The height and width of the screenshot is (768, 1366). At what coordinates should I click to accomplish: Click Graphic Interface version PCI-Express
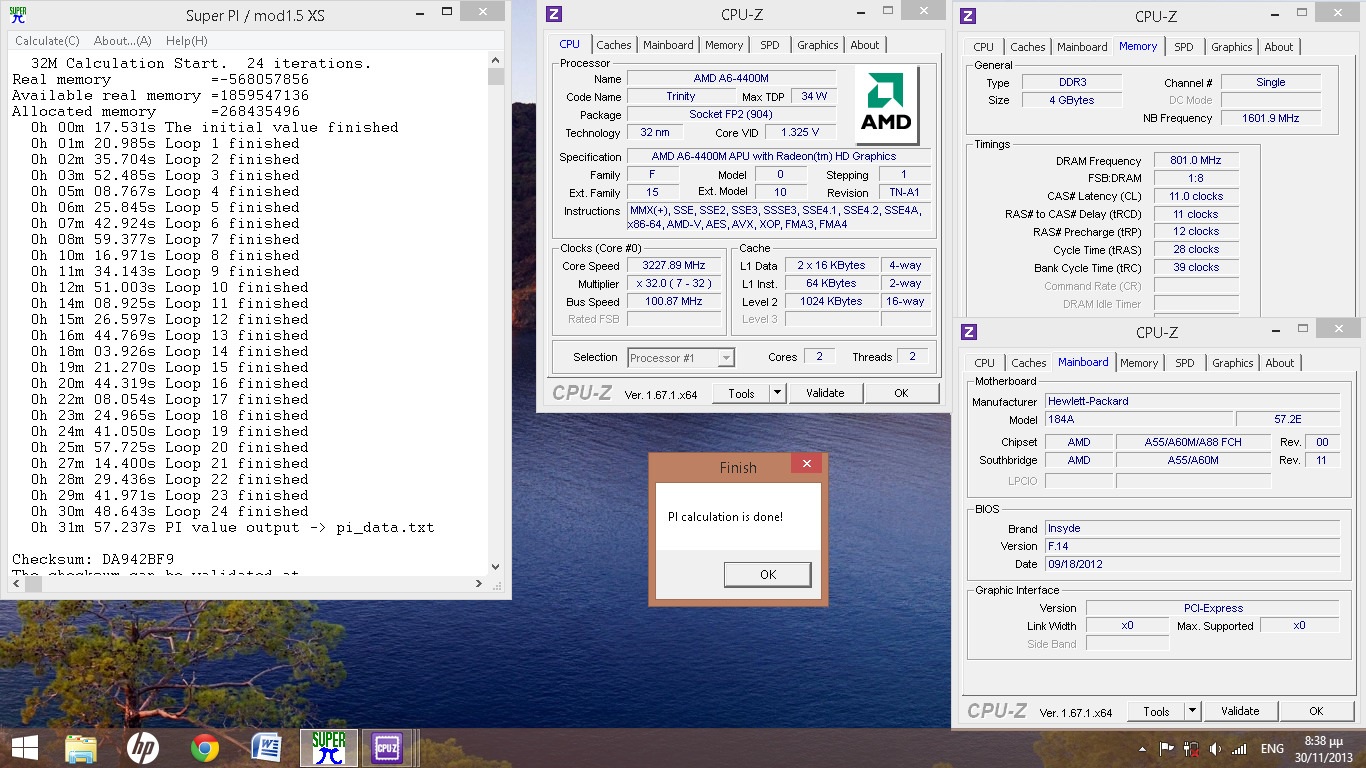[x=1212, y=608]
